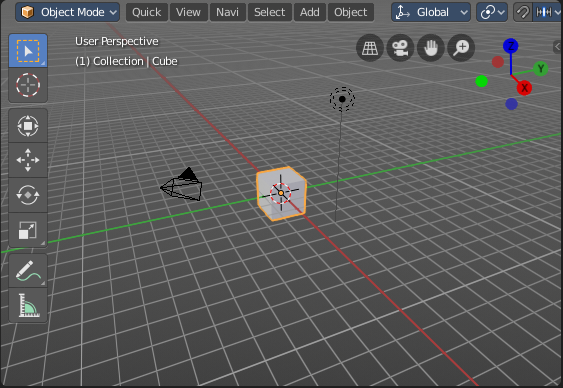The image size is (563, 388).
Task: Click the negative X dark red gizmo dot
Action: coord(498,62)
